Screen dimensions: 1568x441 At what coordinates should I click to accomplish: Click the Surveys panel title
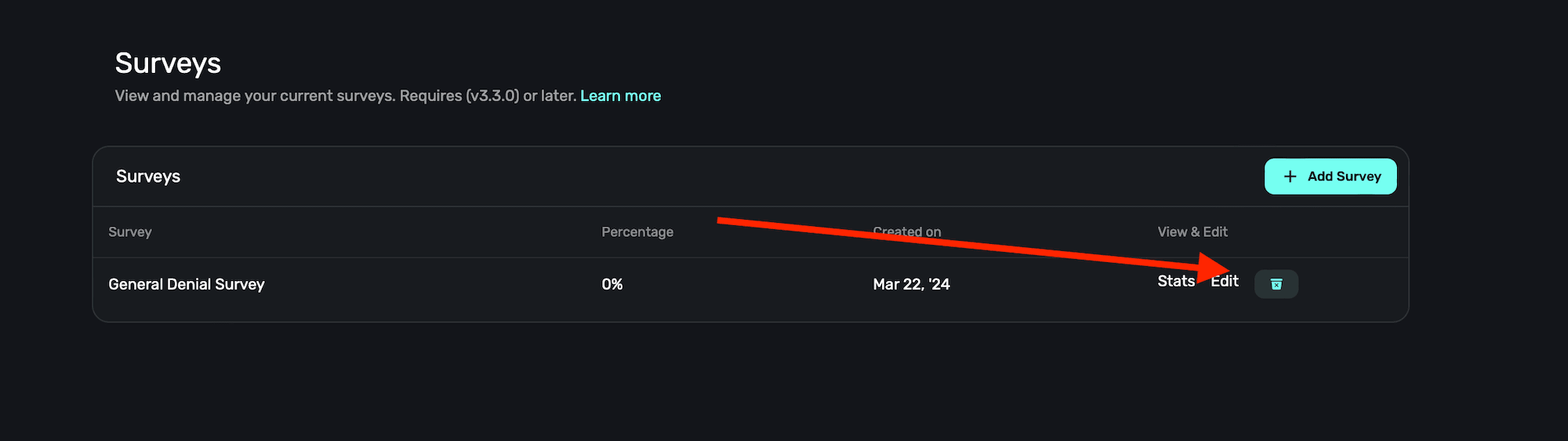click(148, 177)
